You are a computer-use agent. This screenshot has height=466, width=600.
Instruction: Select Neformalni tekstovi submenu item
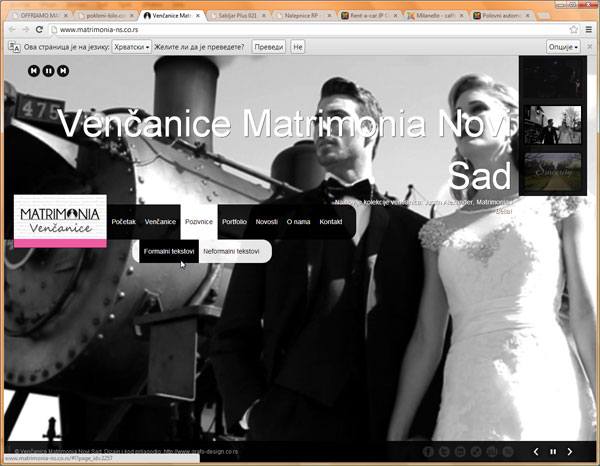point(231,251)
